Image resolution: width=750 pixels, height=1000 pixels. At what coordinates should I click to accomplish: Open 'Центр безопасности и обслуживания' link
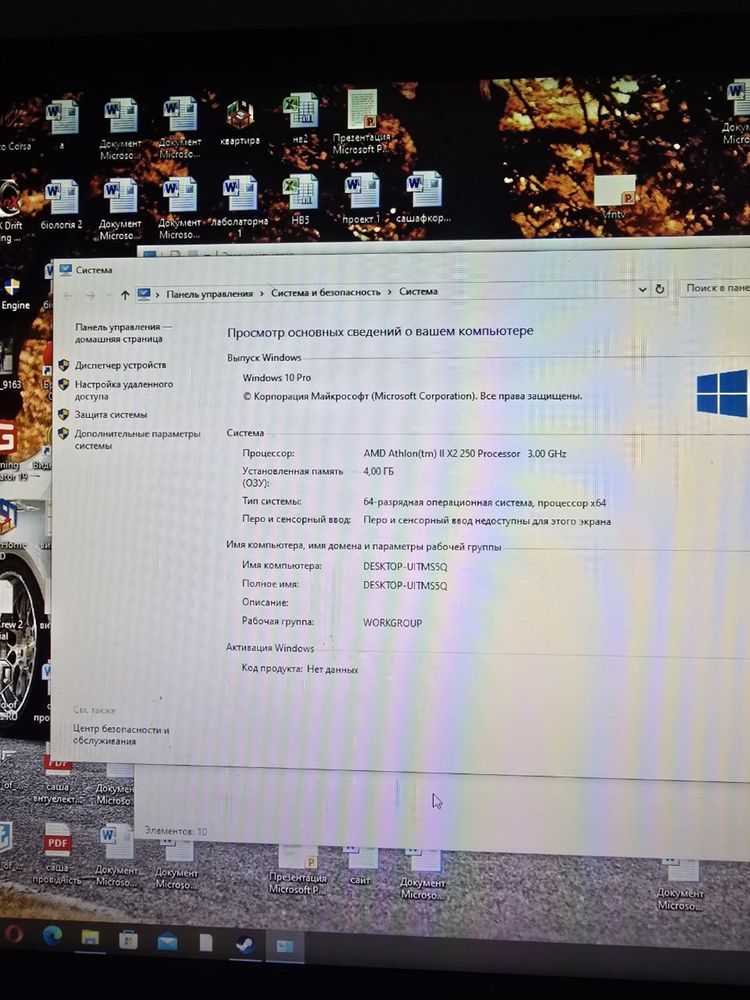[121, 735]
